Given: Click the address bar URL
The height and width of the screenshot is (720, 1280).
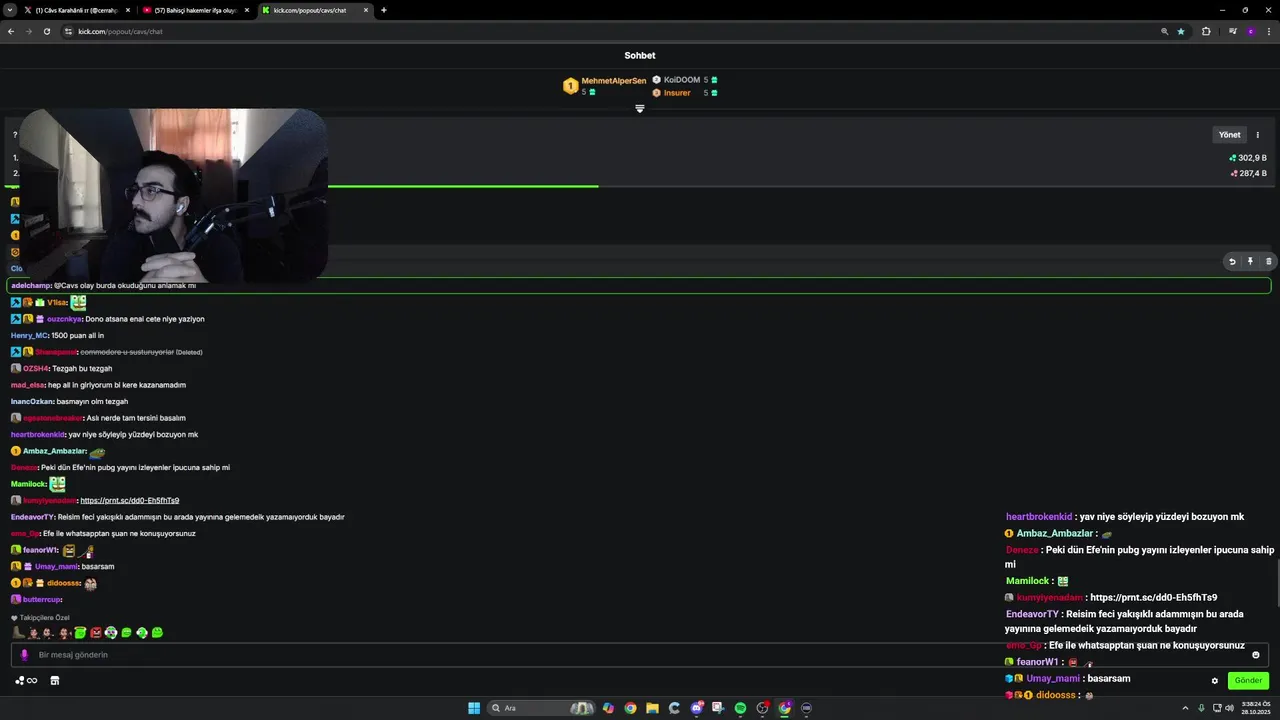Looking at the screenshot, I should pyautogui.click(x=120, y=31).
